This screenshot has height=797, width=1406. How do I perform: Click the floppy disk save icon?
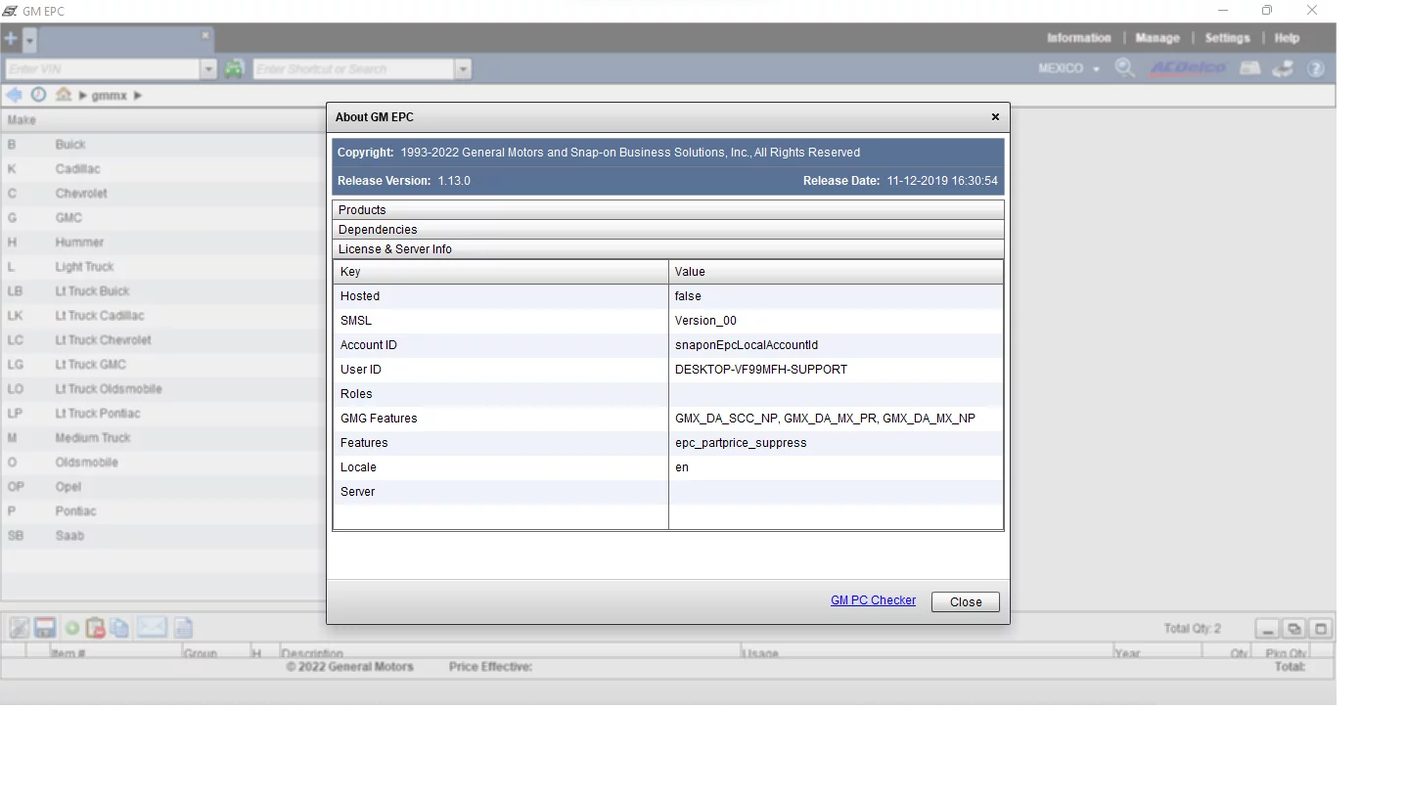click(45, 628)
